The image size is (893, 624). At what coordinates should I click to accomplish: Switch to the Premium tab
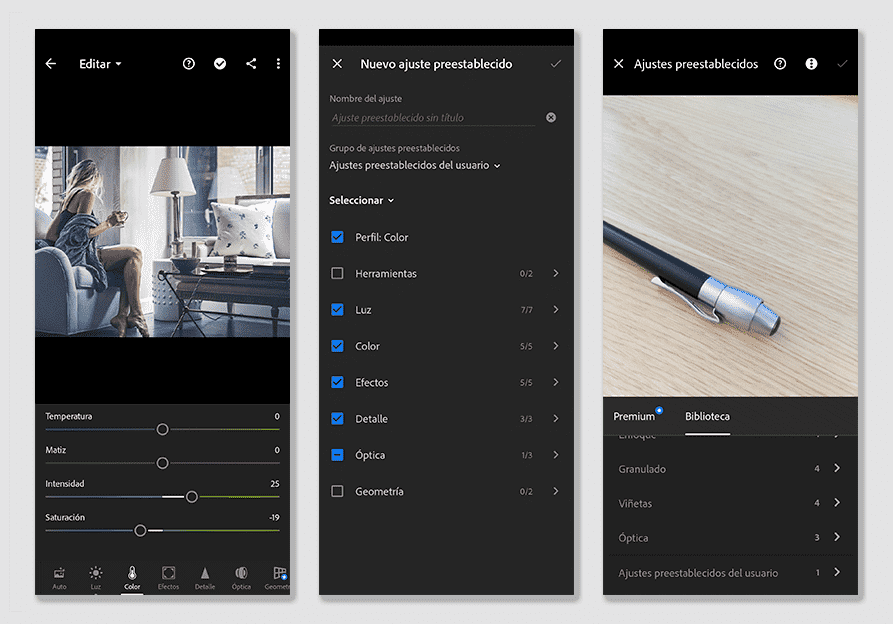pos(634,416)
